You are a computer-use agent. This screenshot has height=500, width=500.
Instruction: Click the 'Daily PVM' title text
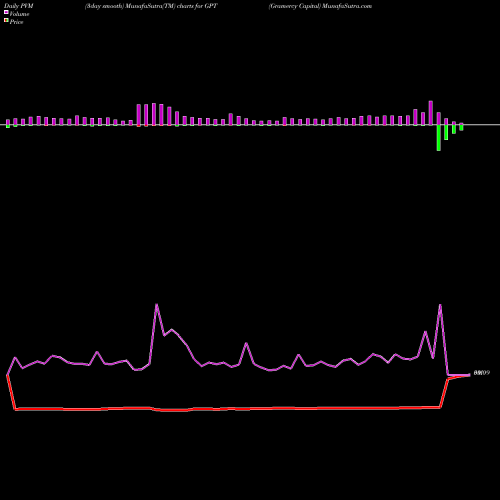pos(19,6)
